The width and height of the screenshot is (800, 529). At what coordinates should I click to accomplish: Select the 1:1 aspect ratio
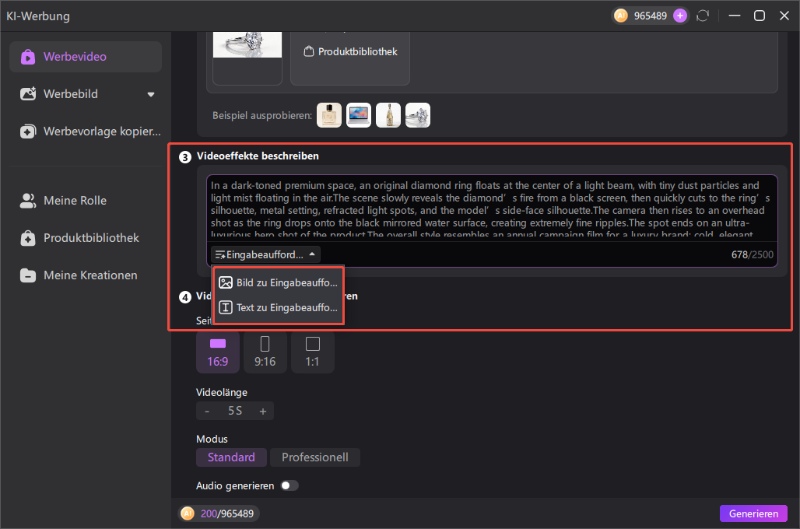click(x=312, y=352)
